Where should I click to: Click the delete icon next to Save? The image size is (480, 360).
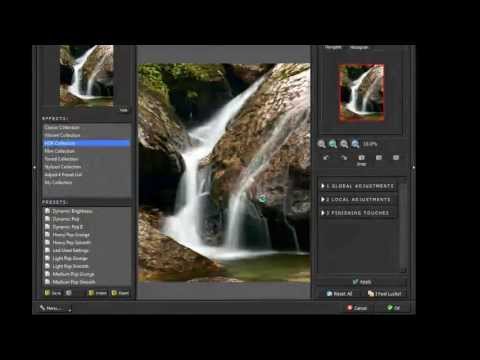69,293
